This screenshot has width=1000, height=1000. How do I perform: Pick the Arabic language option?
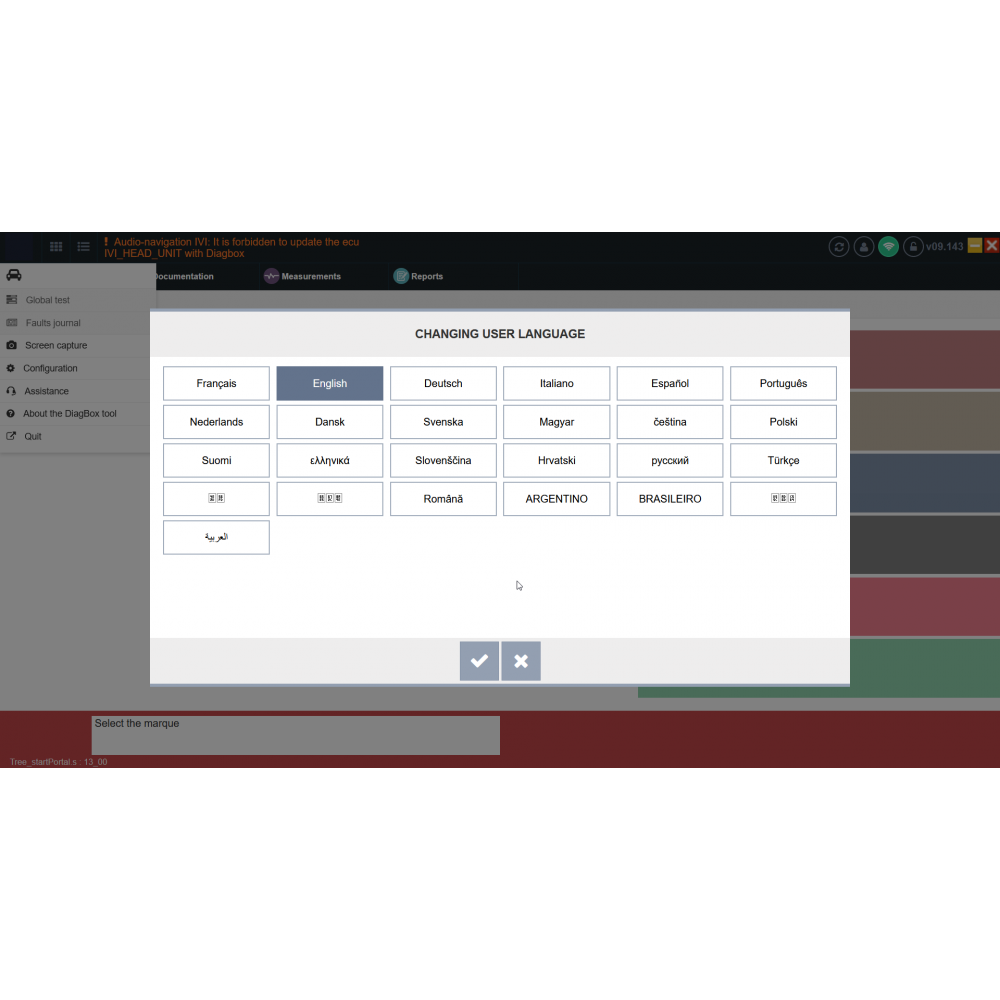[216, 537]
